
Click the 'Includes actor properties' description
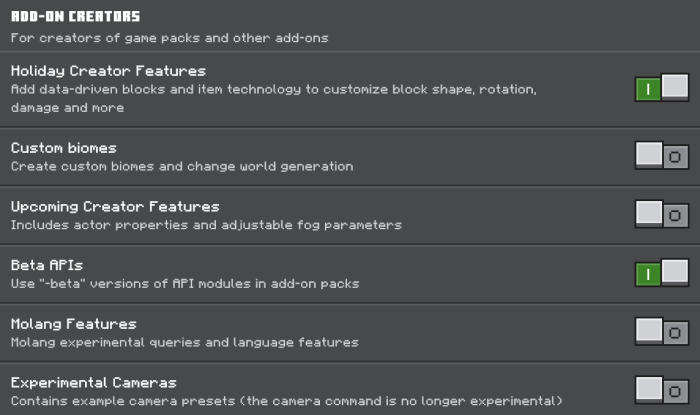click(x=206, y=225)
